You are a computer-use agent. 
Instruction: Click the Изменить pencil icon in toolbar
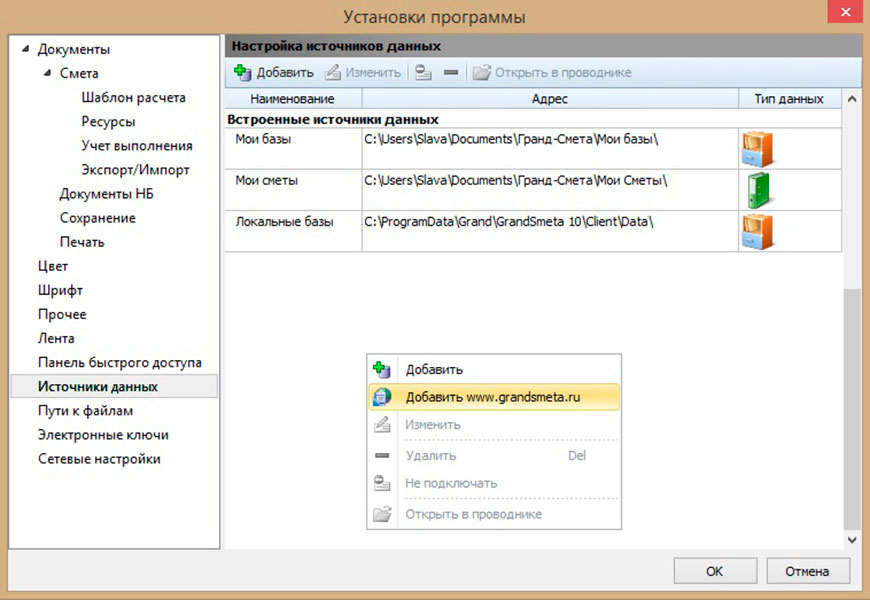tap(333, 72)
